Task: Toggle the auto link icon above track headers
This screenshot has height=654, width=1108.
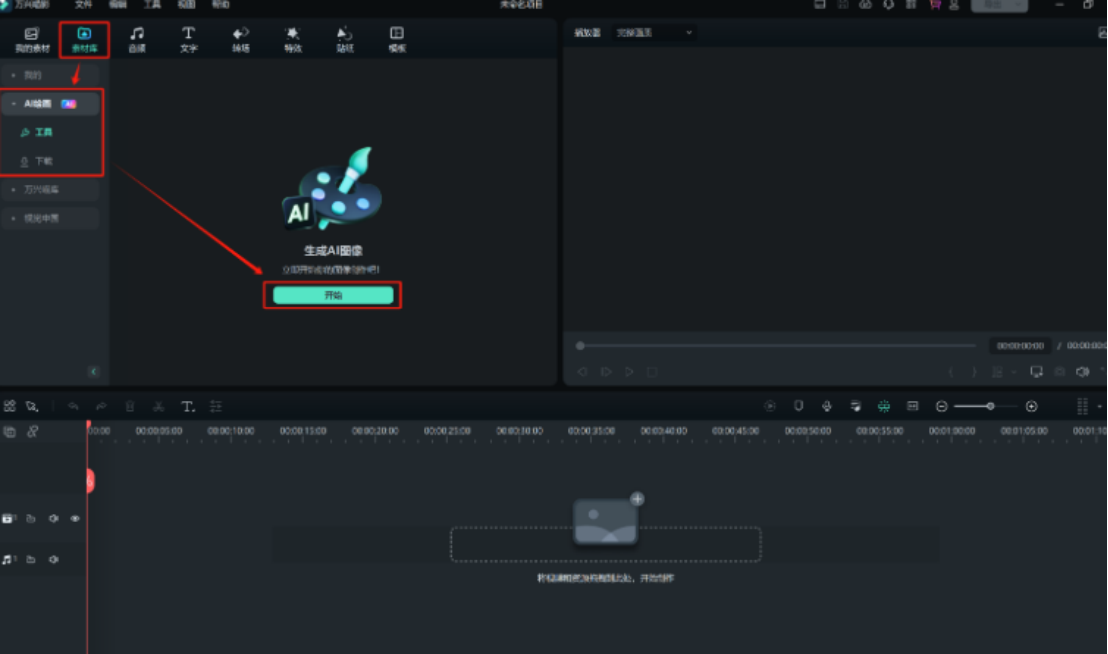Action: (33, 432)
